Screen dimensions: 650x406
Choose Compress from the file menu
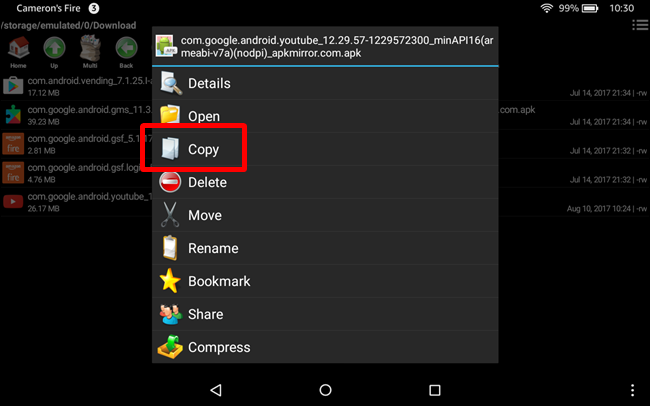pyautogui.click(x=325, y=347)
